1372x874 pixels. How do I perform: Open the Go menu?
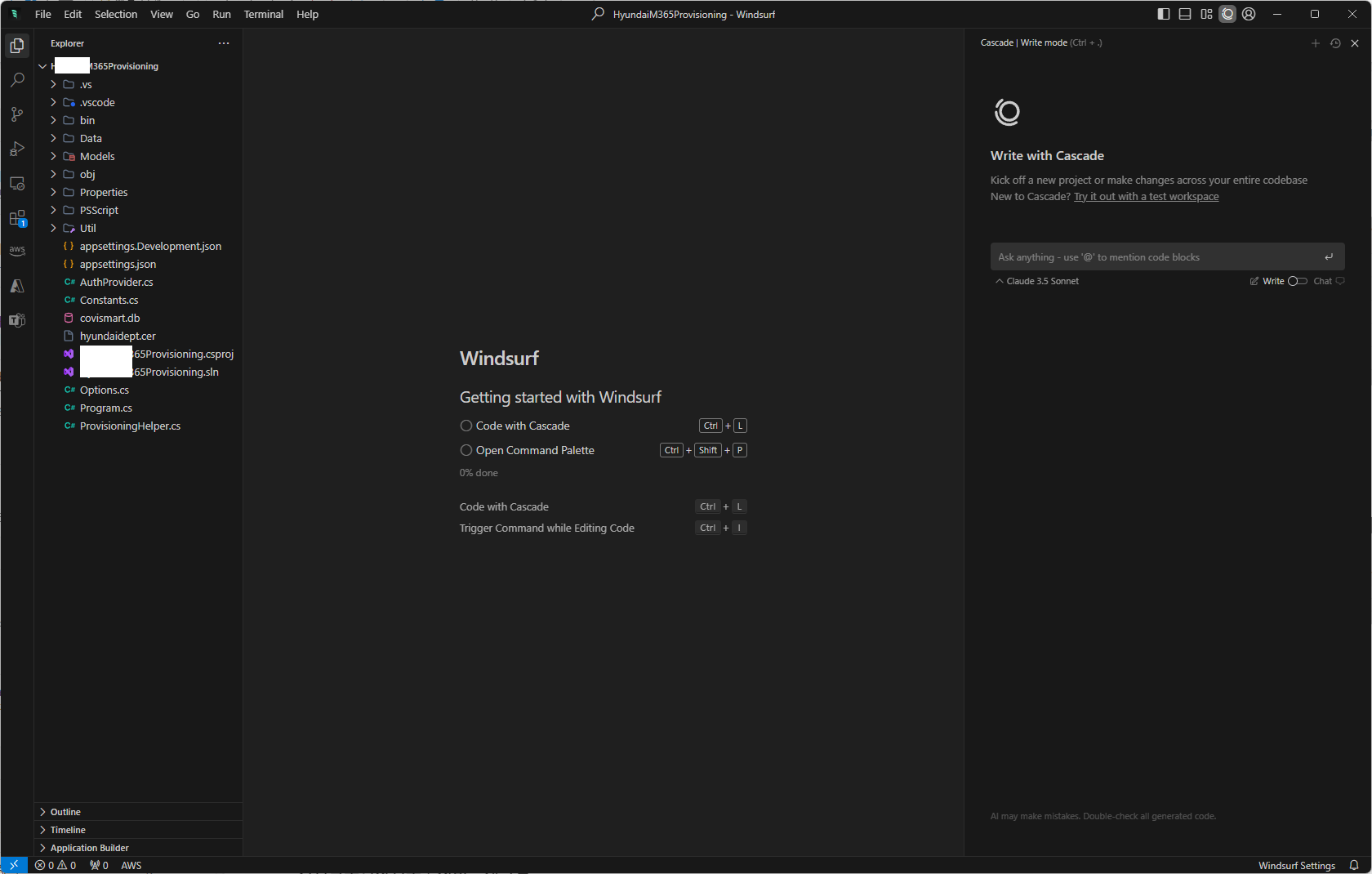click(193, 14)
